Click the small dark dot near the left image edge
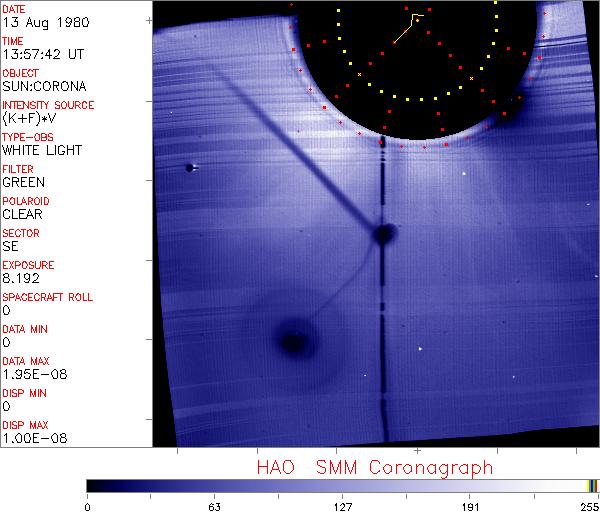The image size is (600, 512). (x=189, y=168)
